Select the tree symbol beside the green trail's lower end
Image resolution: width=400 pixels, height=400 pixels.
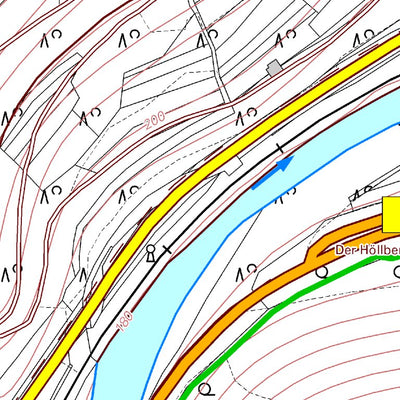pos(206,389)
